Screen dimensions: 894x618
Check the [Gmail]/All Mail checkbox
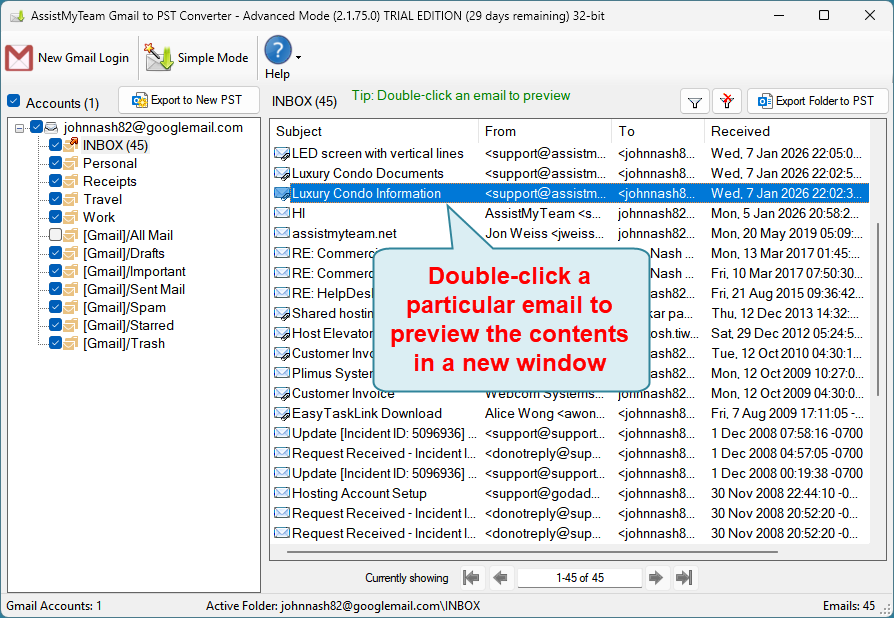click(x=55, y=235)
